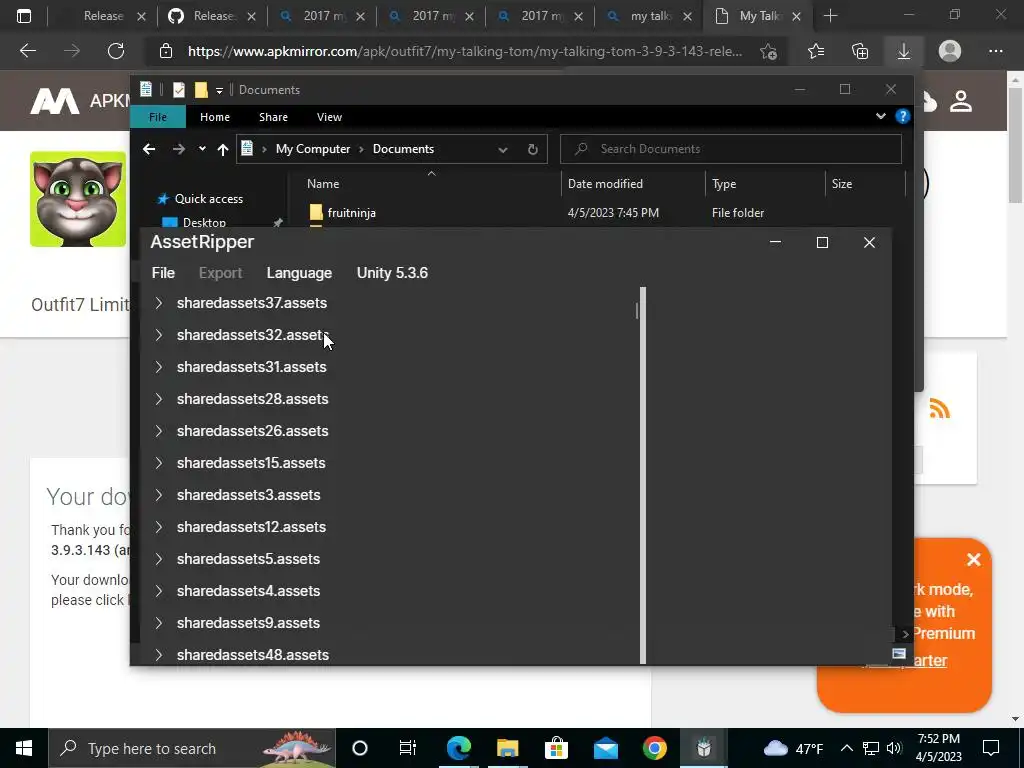Reload the APKMirror page
Viewport: 1024px width, 768px height.
tap(116, 51)
